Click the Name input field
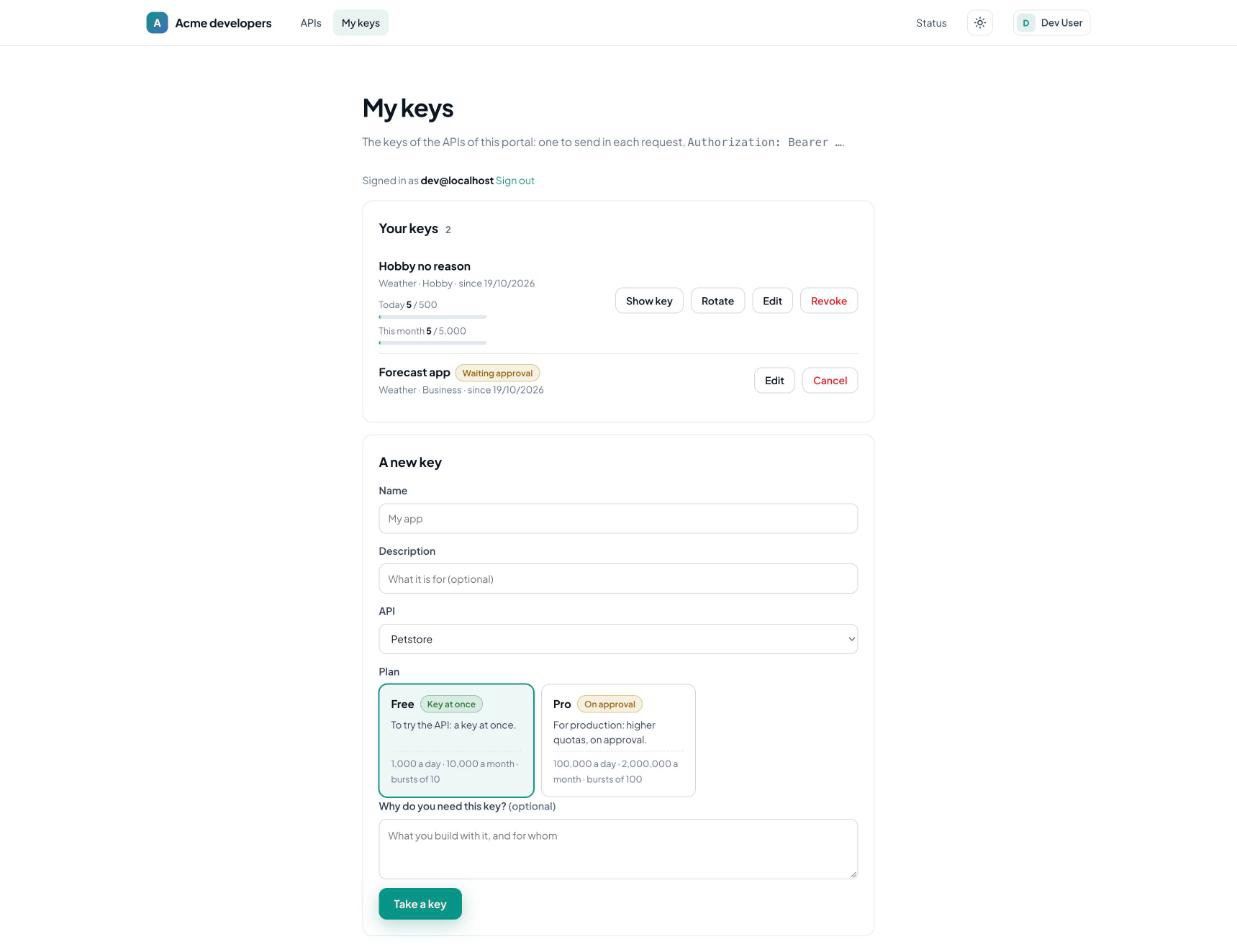1237x952 pixels. (x=618, y=519)
